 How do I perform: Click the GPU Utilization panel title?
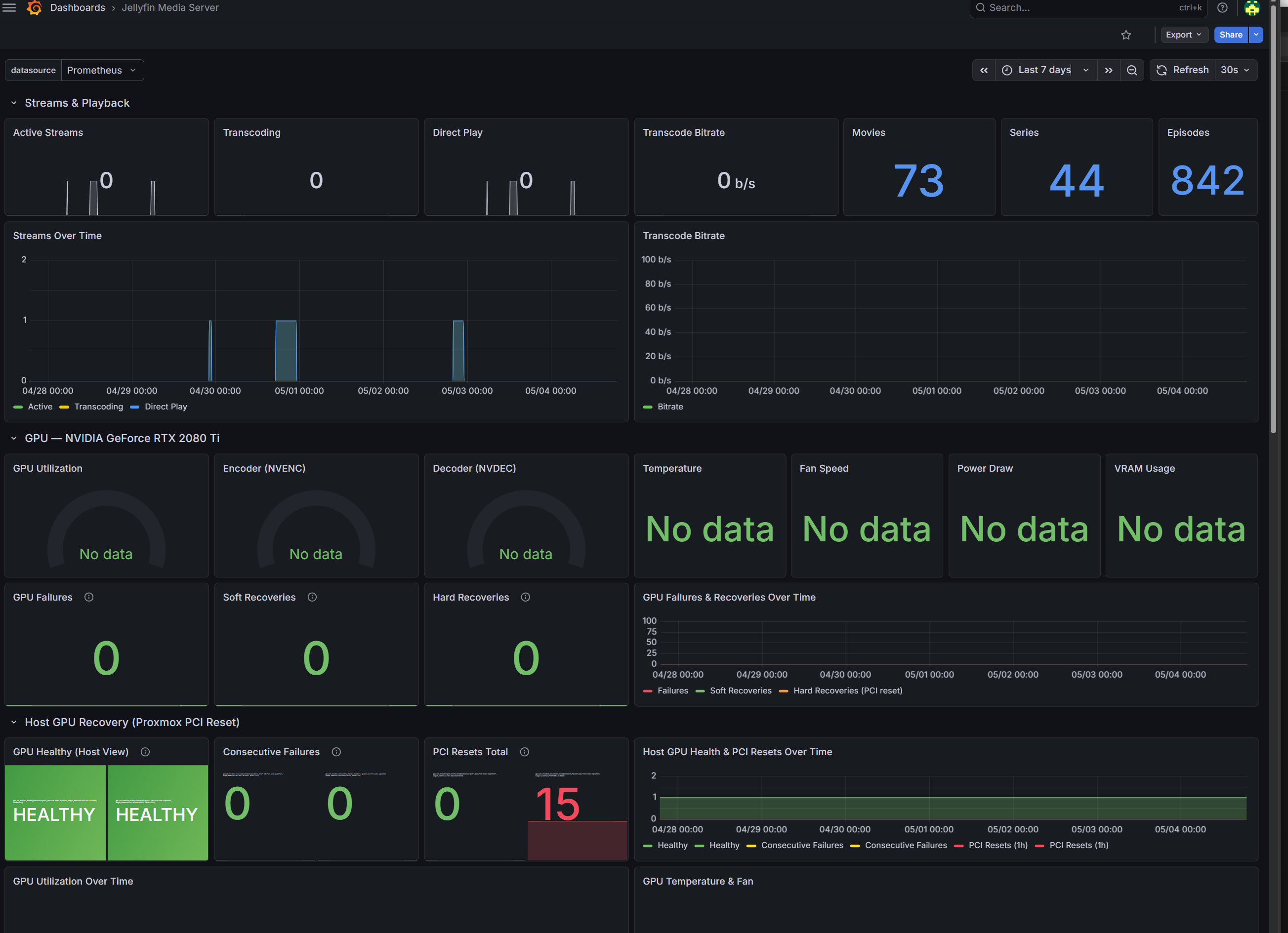pyautogui.click(x=48, y=468)
